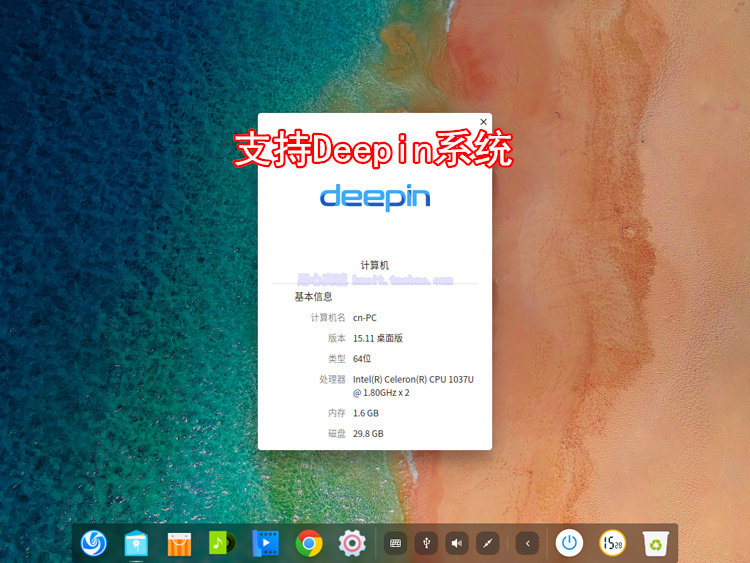750x563 pixels.
Task: Open the Deepin Music player
Action: 222,543
